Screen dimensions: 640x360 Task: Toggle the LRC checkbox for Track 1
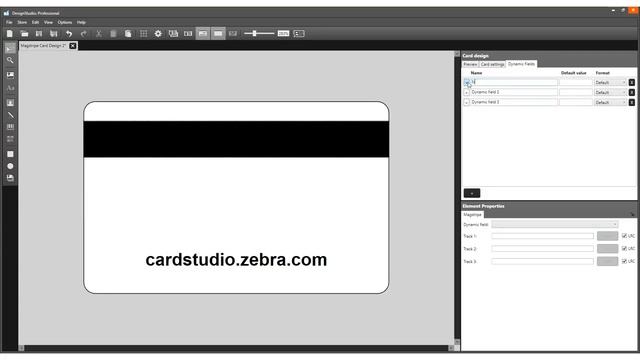pyautogui.click(x=624, y=236)
